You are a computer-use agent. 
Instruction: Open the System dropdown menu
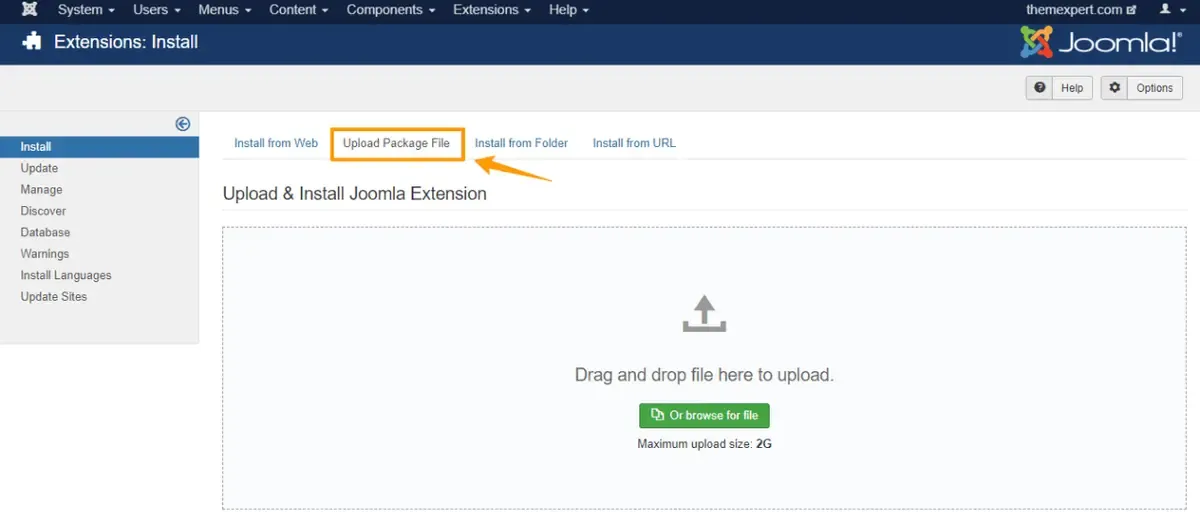[x=86, y=9]
